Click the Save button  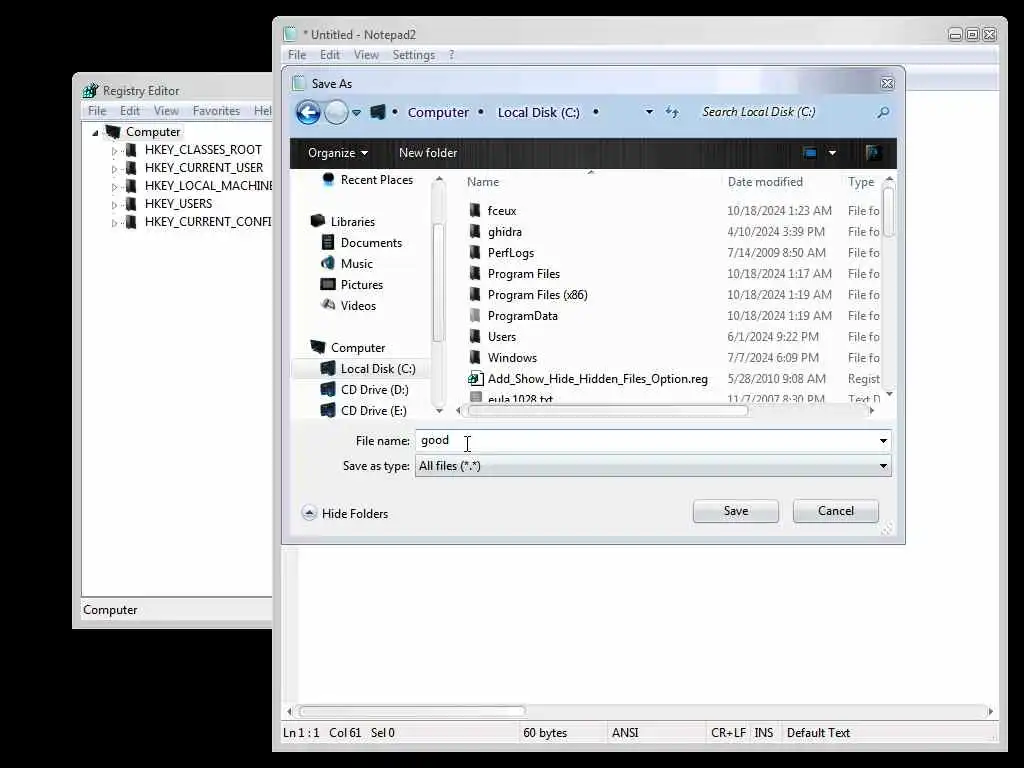(736, 511)
